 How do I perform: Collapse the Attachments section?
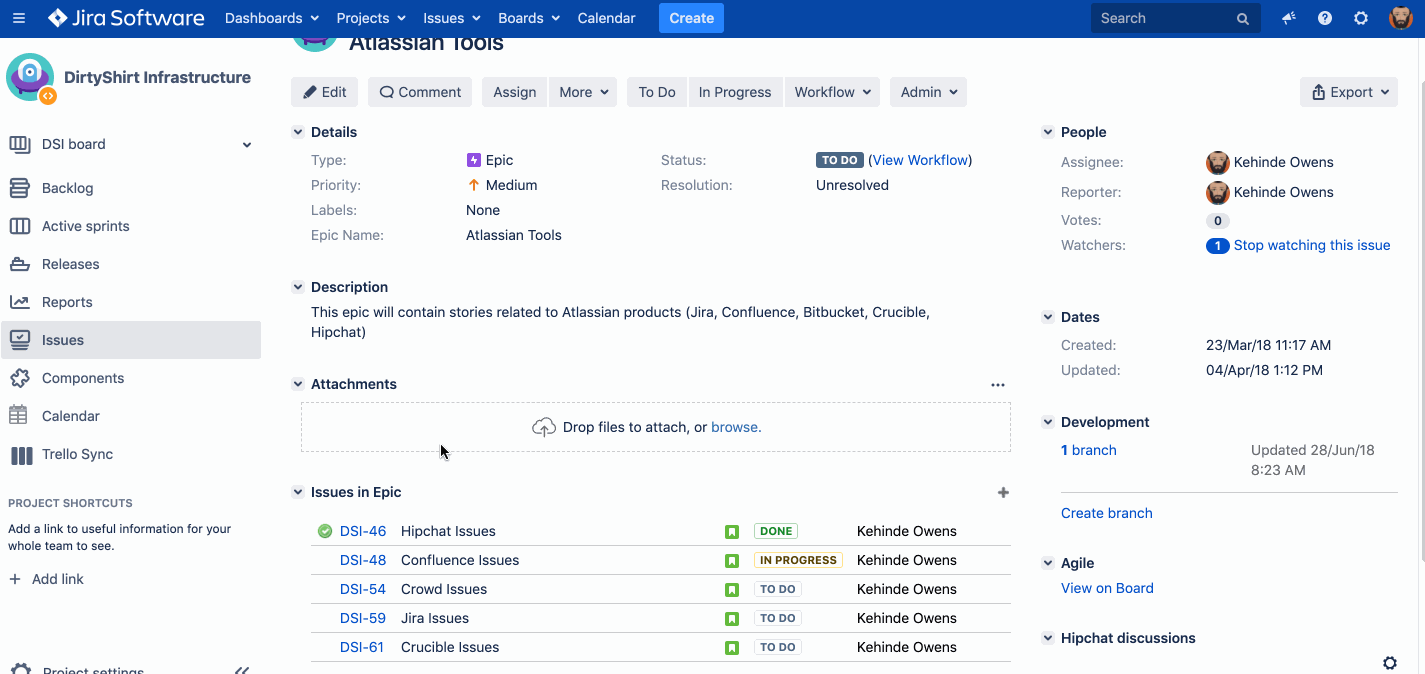pyautogui.click(x=297, y=384)
